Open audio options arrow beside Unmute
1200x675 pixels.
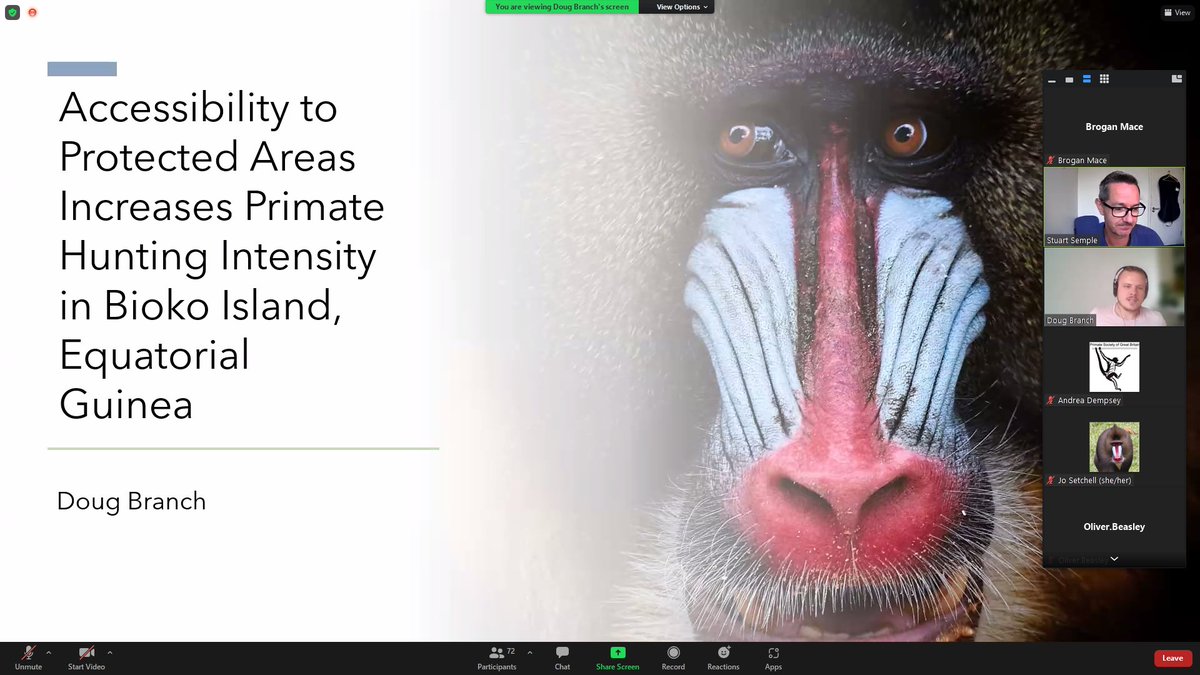pos(48,652)
